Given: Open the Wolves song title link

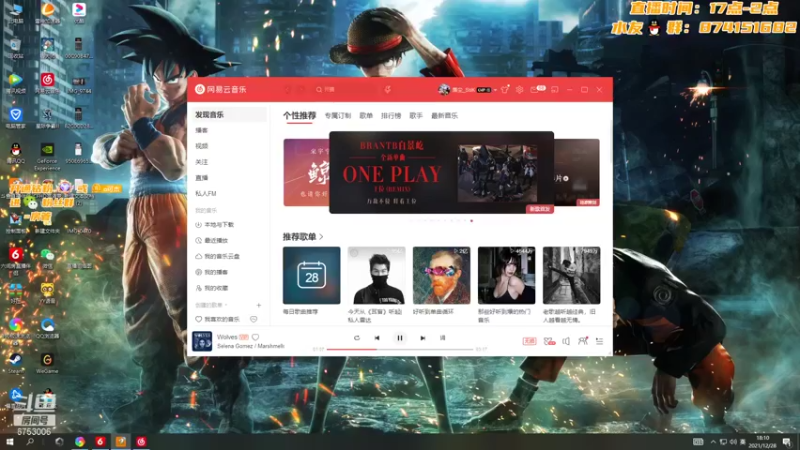Looking at the screenshot, I should [x=227, y=337].
